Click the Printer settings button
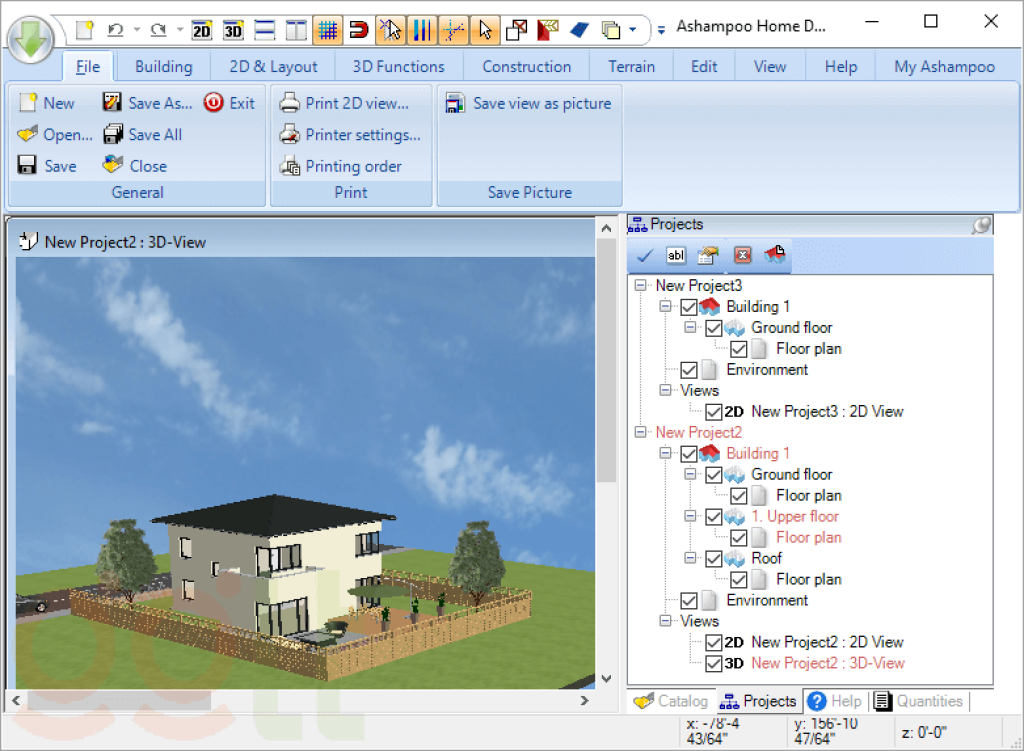The image size is (1024, 751). pos(350,135)
